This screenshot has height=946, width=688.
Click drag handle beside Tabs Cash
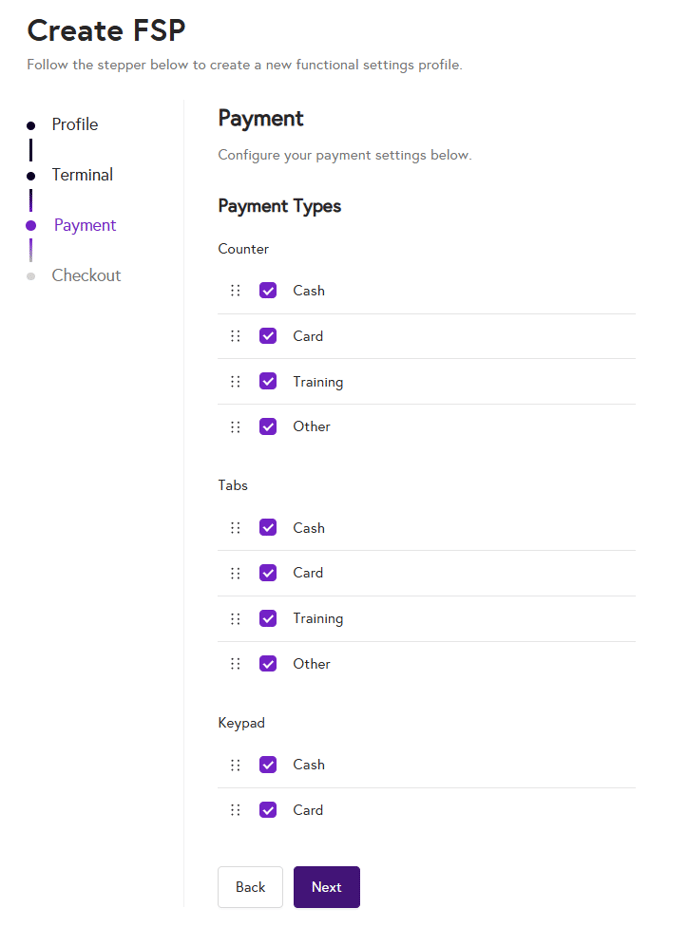click(235, 528)
